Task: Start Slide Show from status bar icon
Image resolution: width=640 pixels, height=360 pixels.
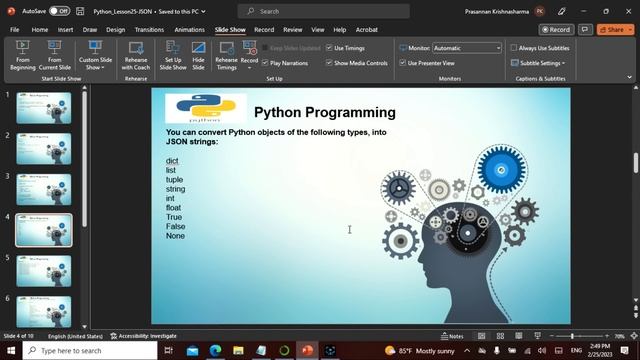Action: [x=538, y=336]
